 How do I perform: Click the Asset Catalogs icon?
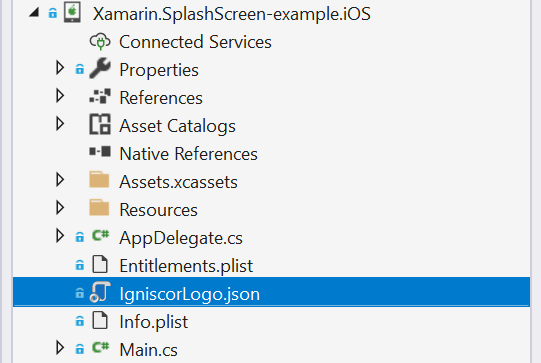click(100, 124)
